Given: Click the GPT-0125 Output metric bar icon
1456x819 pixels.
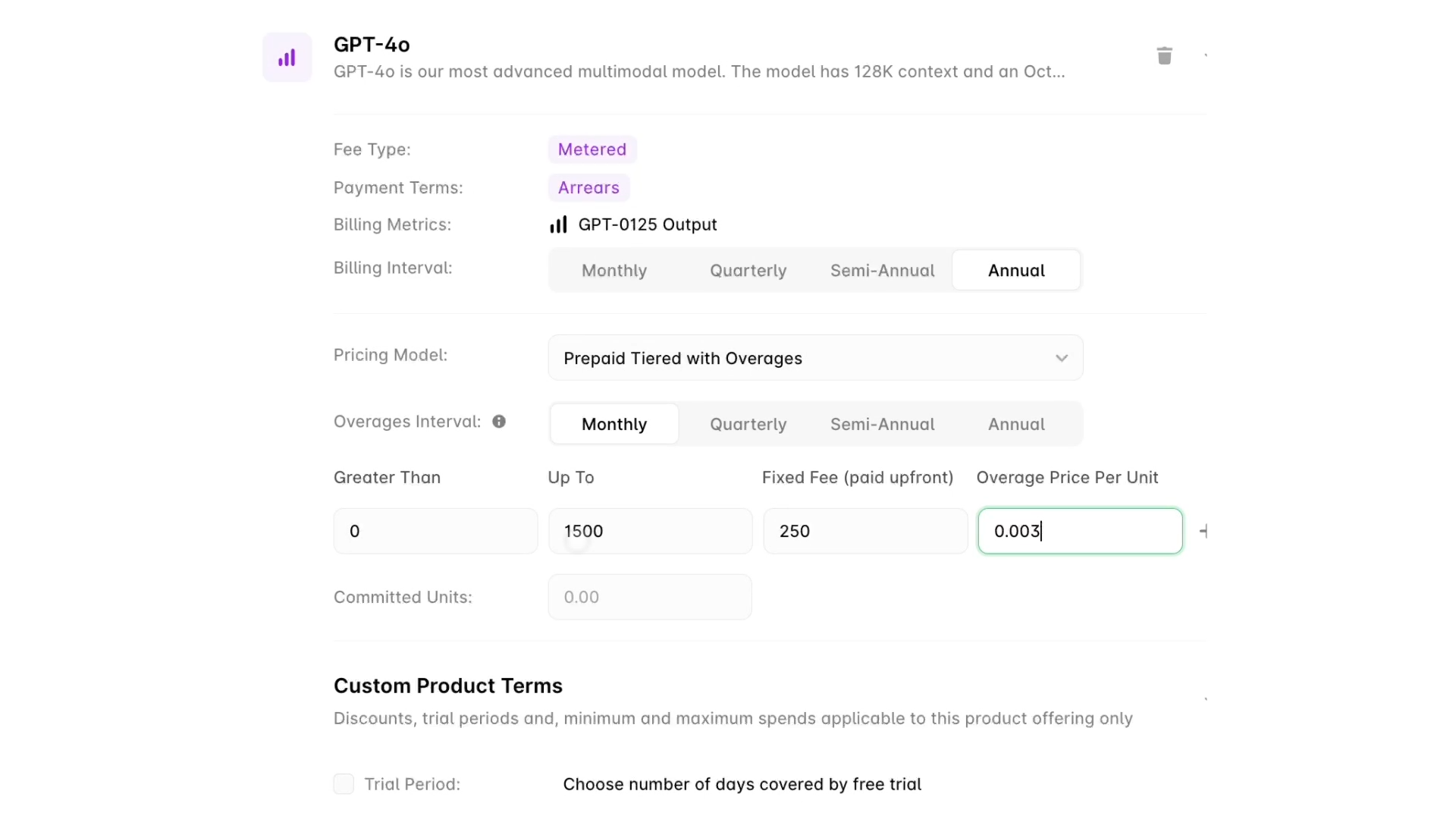Looking at the screenshot, I should click(x=558, y=224).
